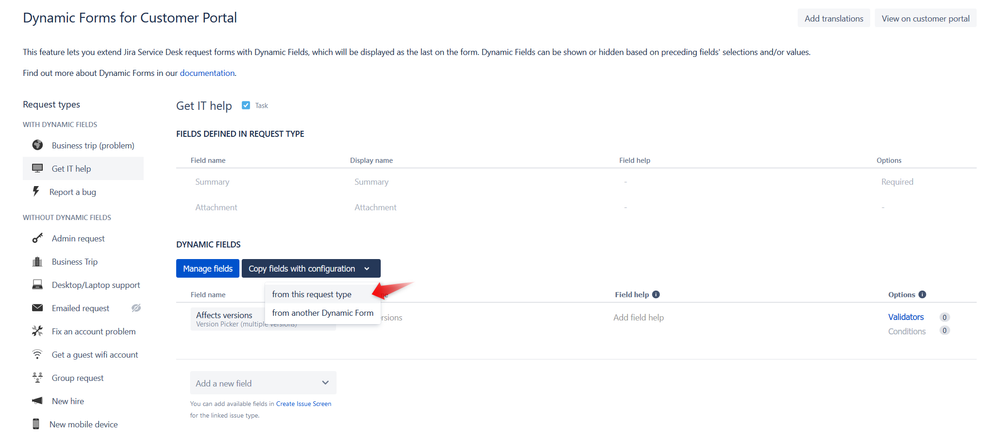999x434 pixels.
Task: Click the hidden eye icon beside Emailed request
Action: (136, 308)
